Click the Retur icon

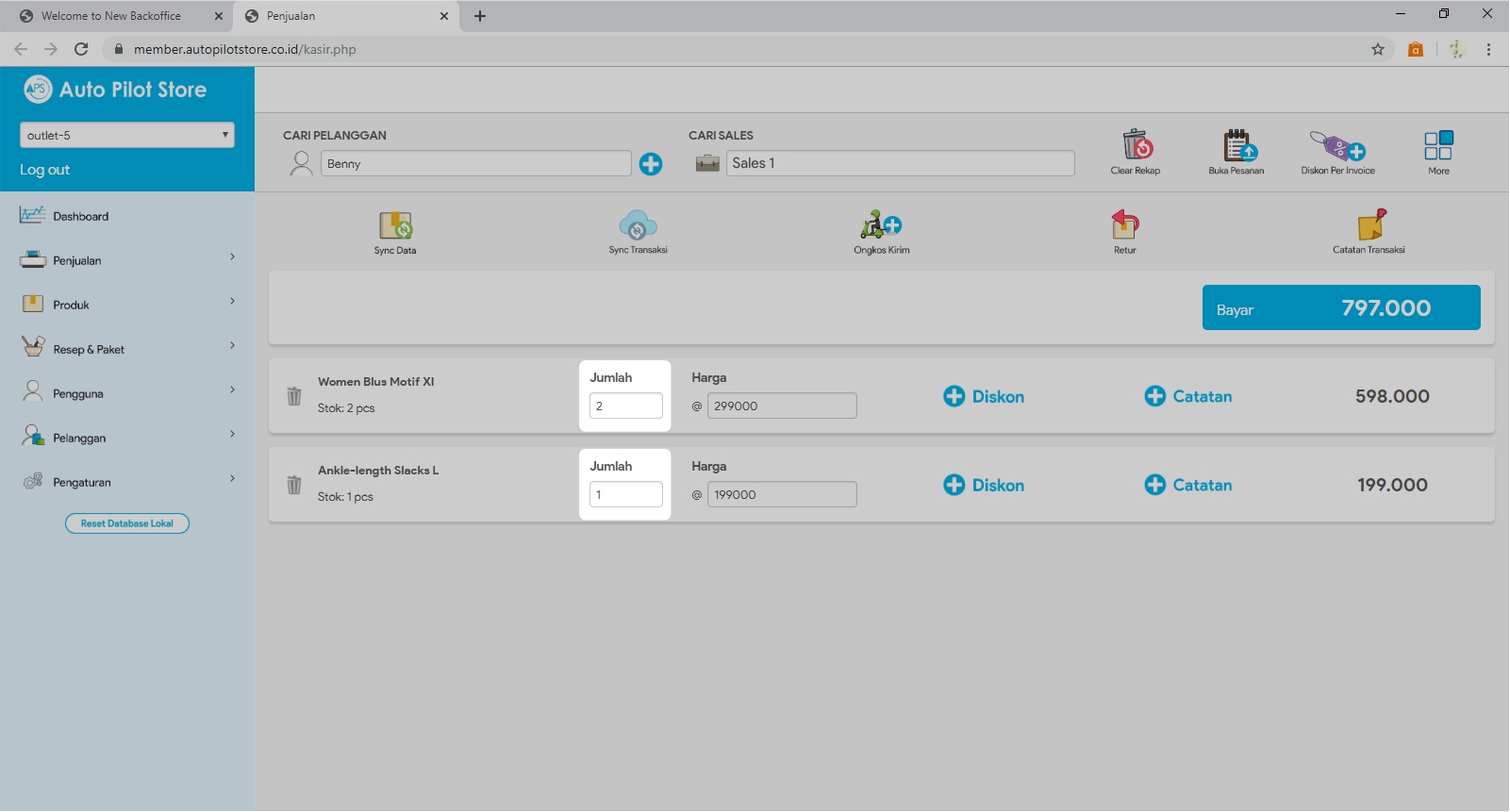pos(1124,225)
